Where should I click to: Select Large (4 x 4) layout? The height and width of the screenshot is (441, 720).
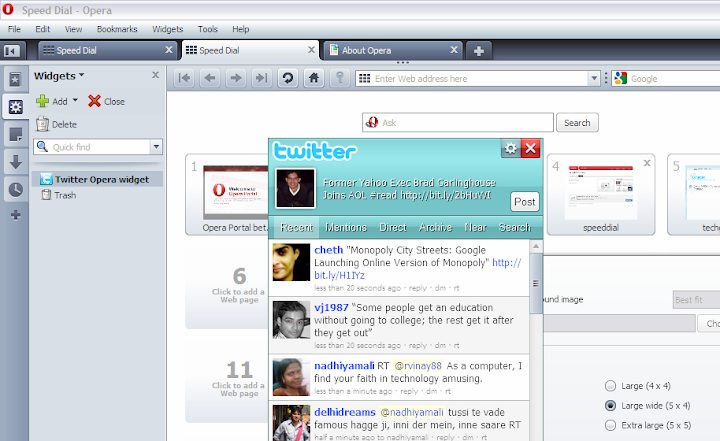[610, 386]
